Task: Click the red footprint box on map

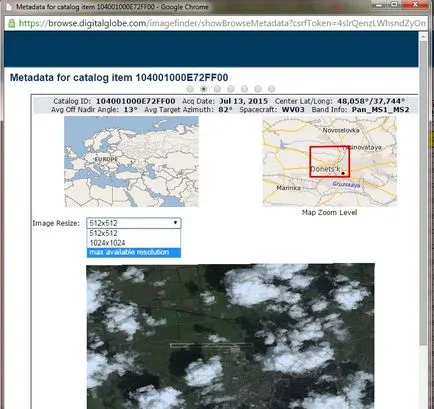Action: (x=329, y=162)
